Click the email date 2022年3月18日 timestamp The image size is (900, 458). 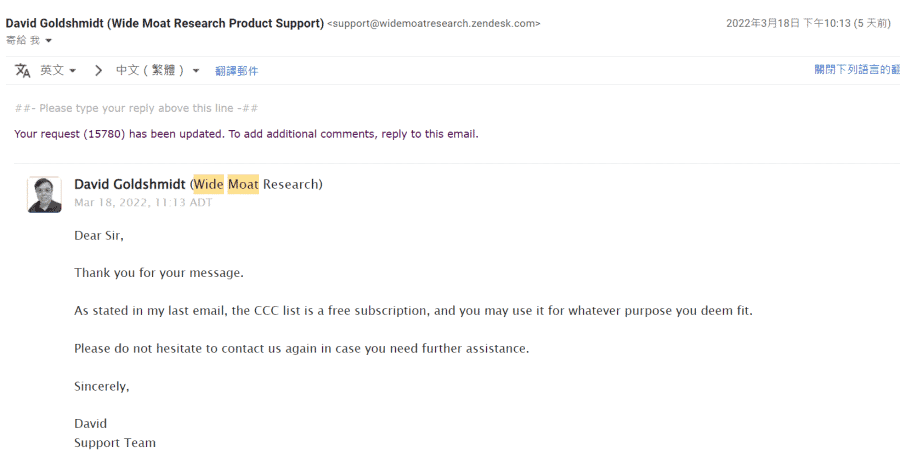point(808,23)
